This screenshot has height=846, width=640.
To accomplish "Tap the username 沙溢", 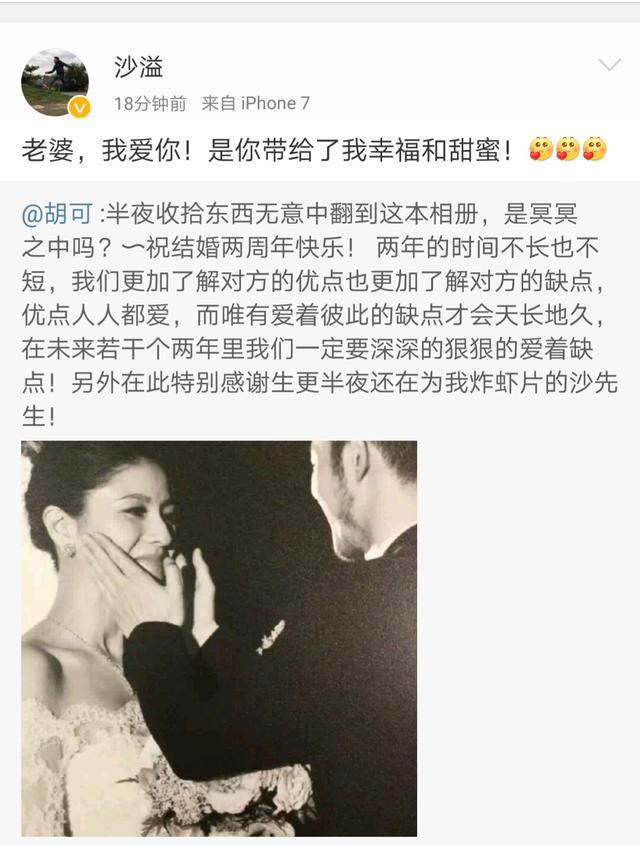I will [x=138, y=67].
